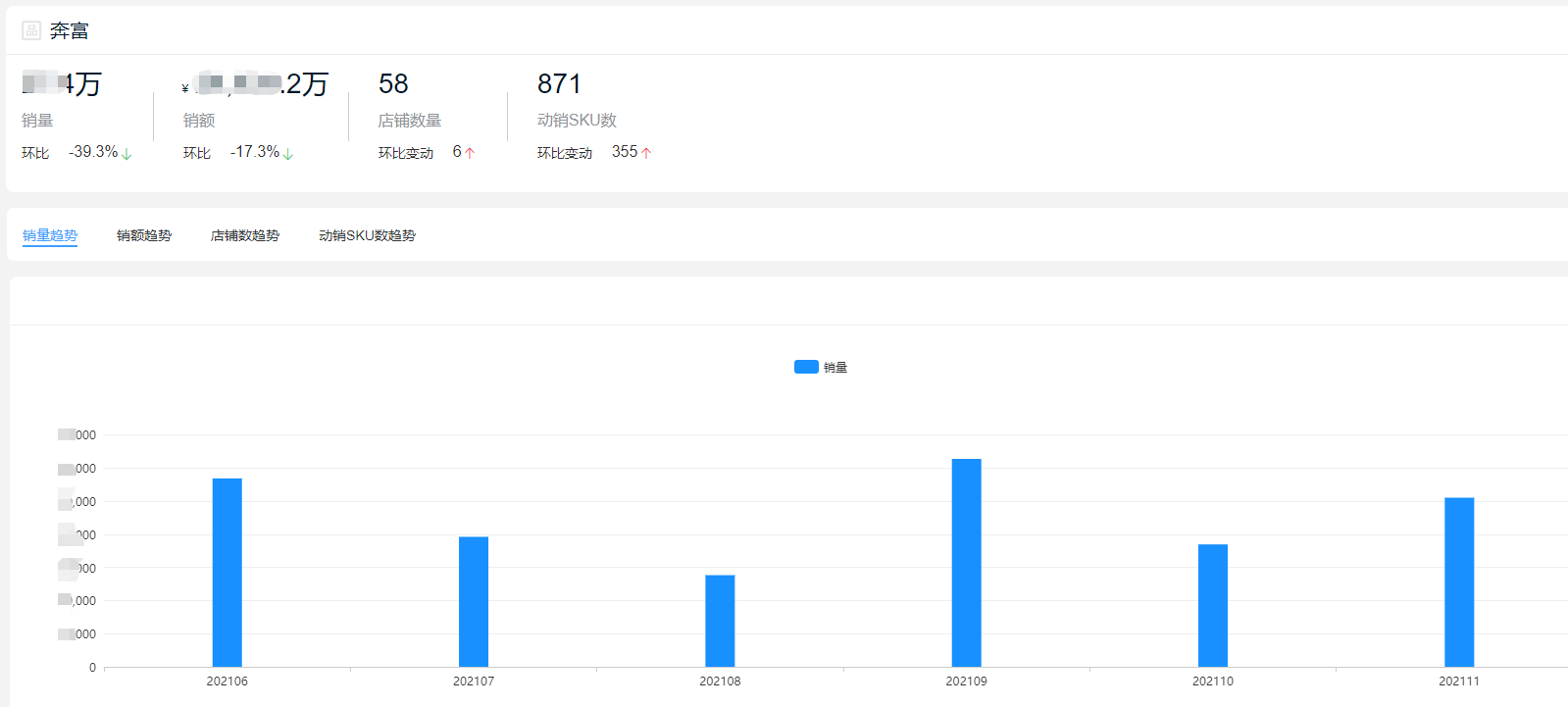Click the 871 动销SKU数 value
Viewport: 1568px width, 707px height.
(559, 84)
